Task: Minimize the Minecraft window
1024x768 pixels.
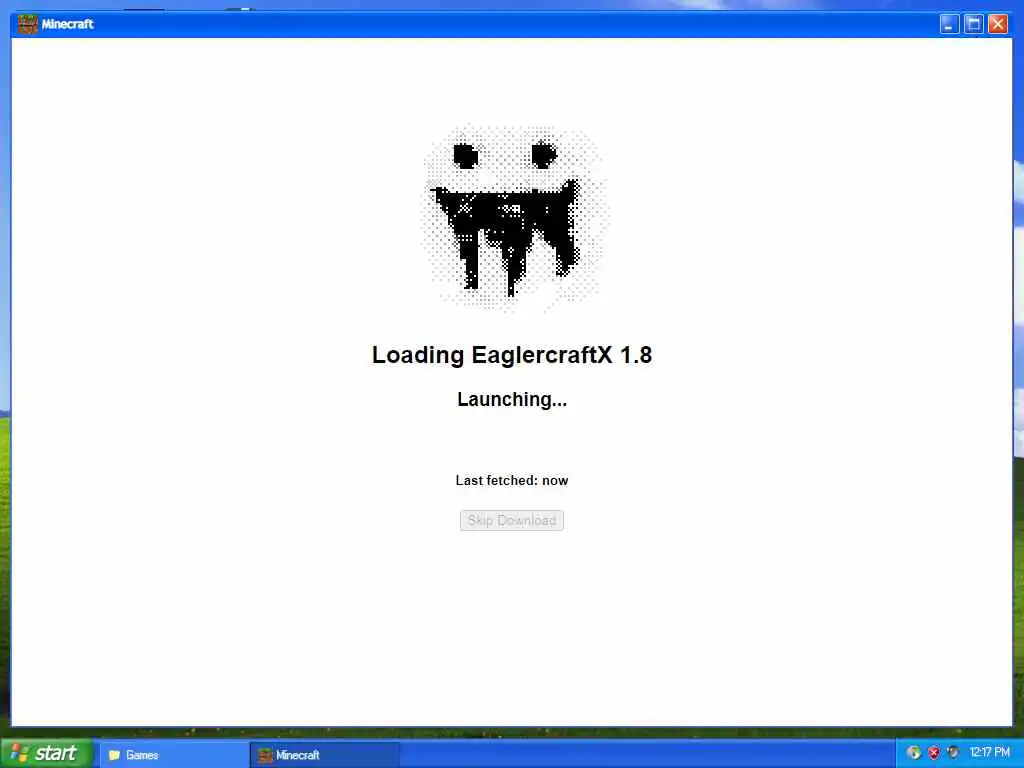Action: [949, 24]
